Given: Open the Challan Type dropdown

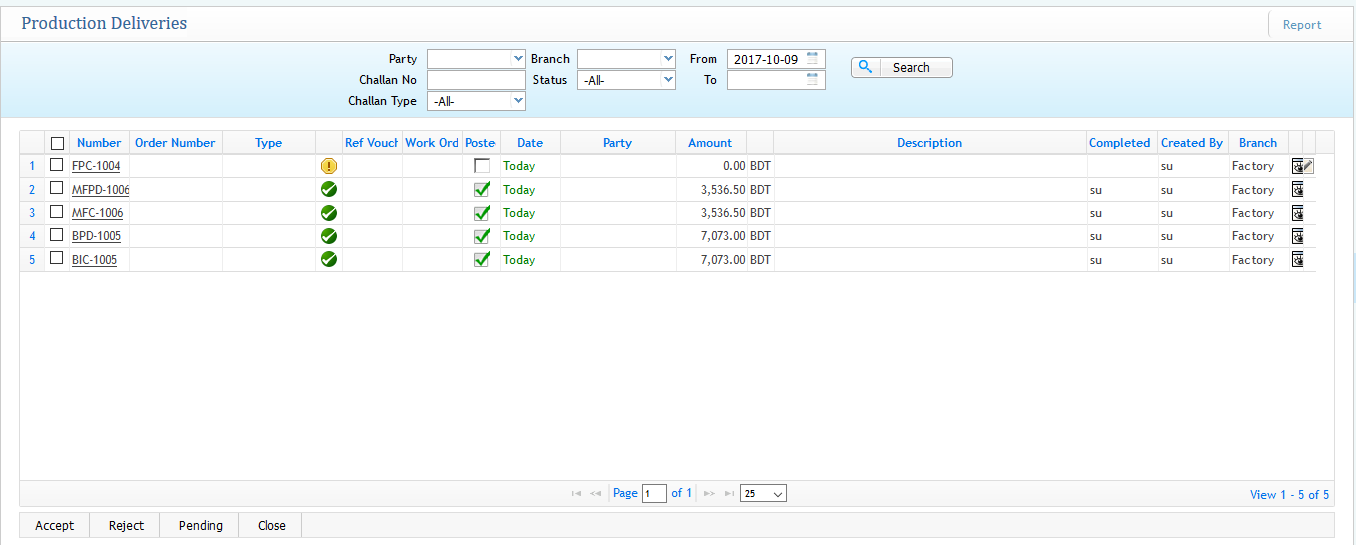Looking at the screenshot, I should [x=476, y=101].
